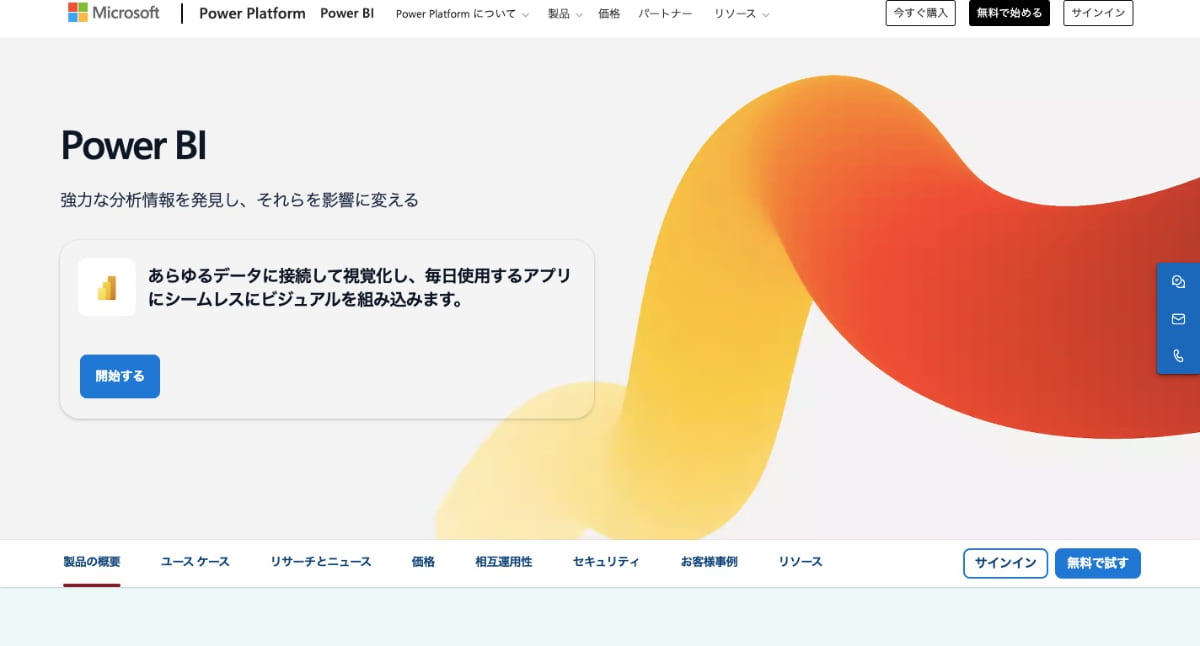
Task: Click the 無料で始める button
Action: (1008, 13)
